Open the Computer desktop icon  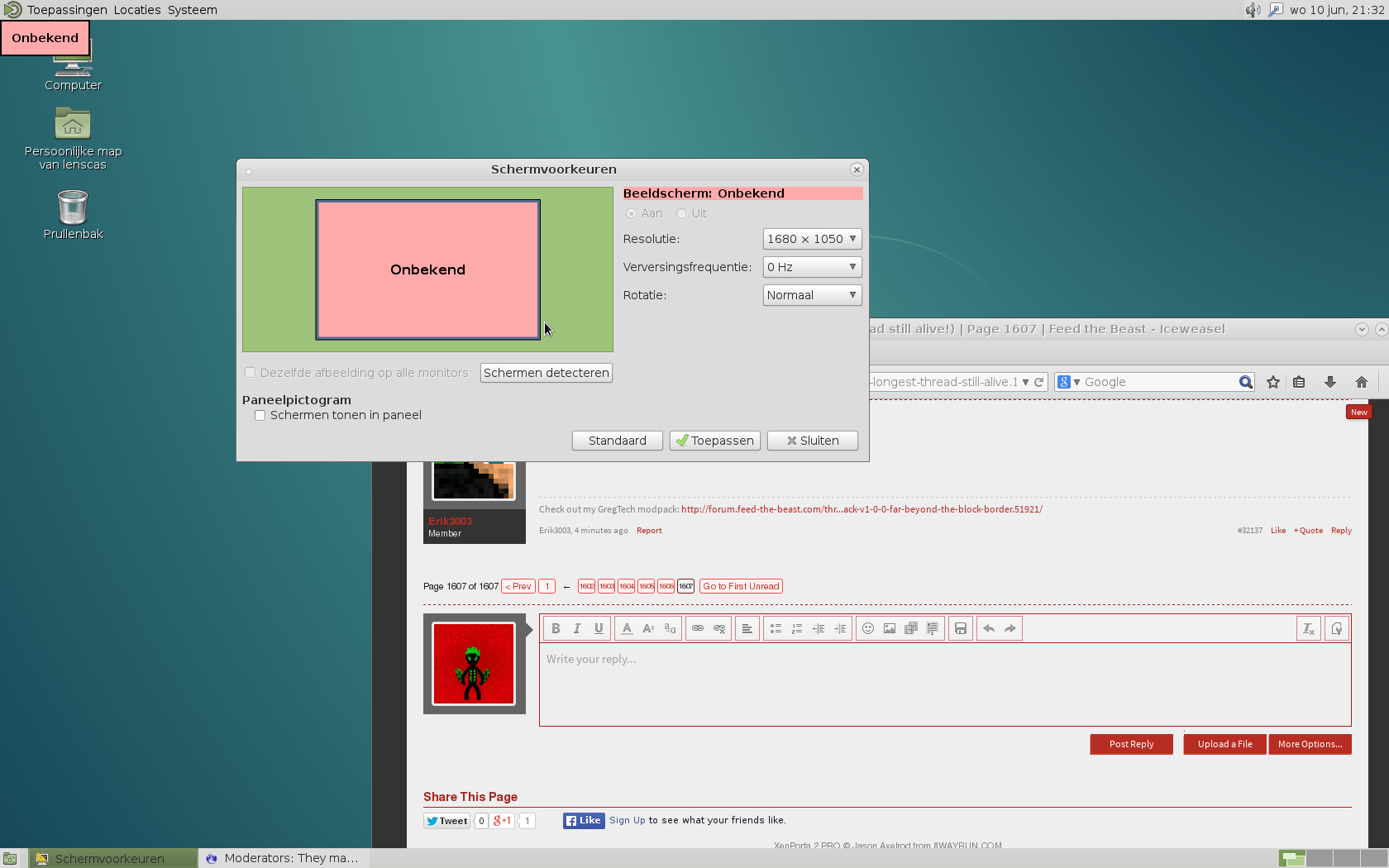pos(73,68)
